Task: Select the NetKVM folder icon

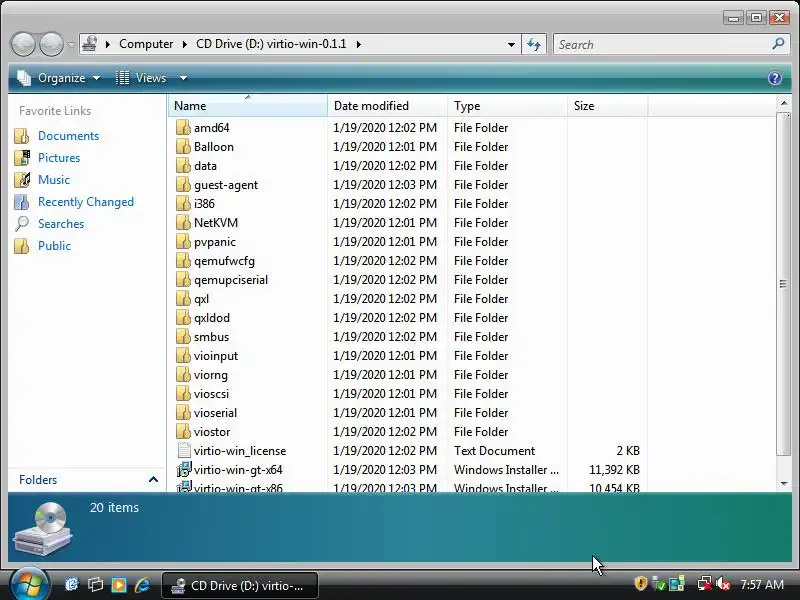Action: [183, 222]
